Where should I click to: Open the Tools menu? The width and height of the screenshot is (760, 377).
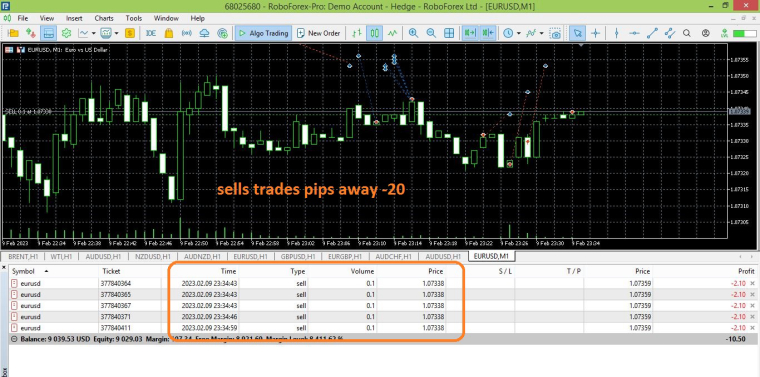coord(134,18)
